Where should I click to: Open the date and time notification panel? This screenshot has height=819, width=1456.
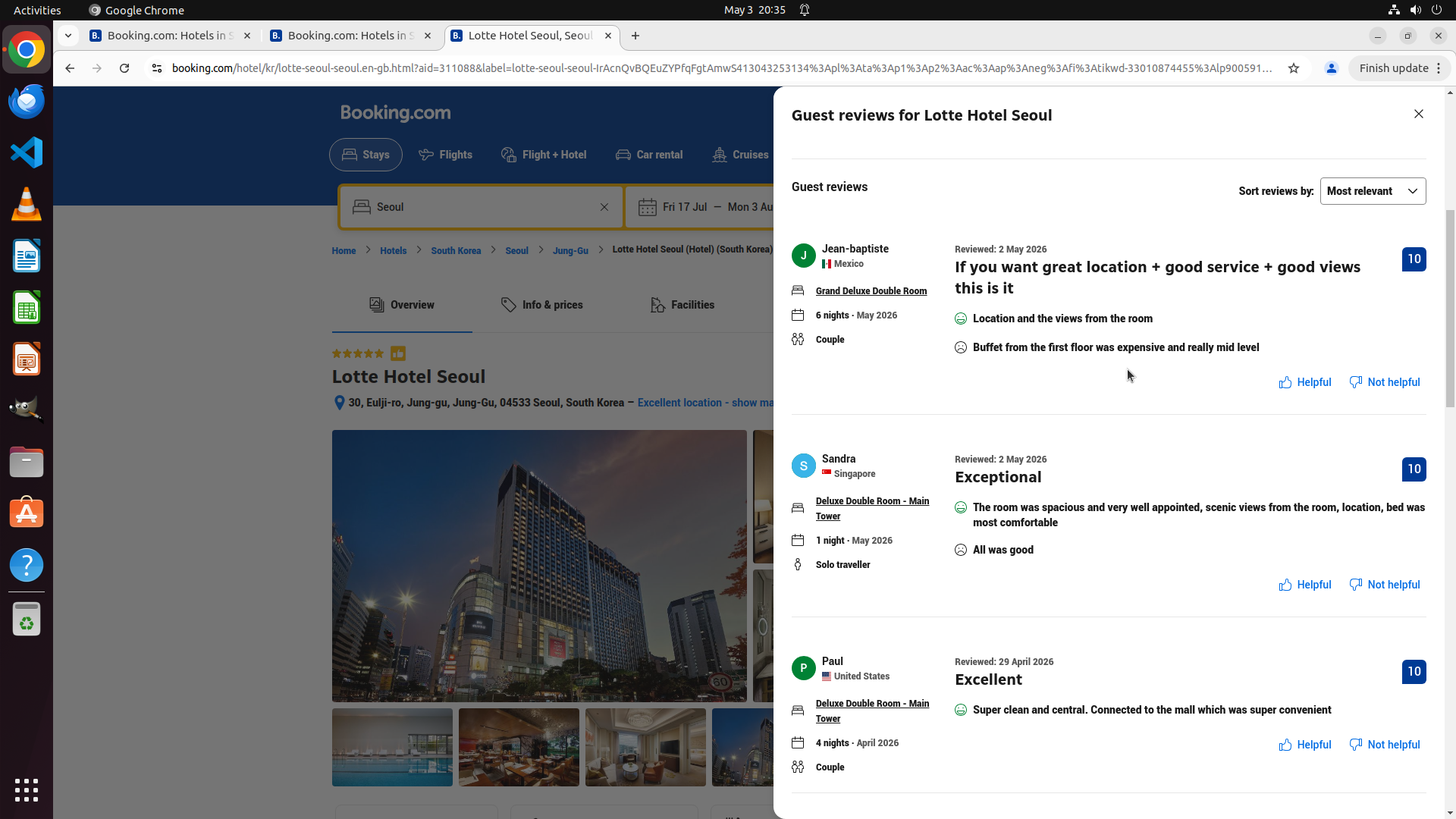[x=755, y=10]
